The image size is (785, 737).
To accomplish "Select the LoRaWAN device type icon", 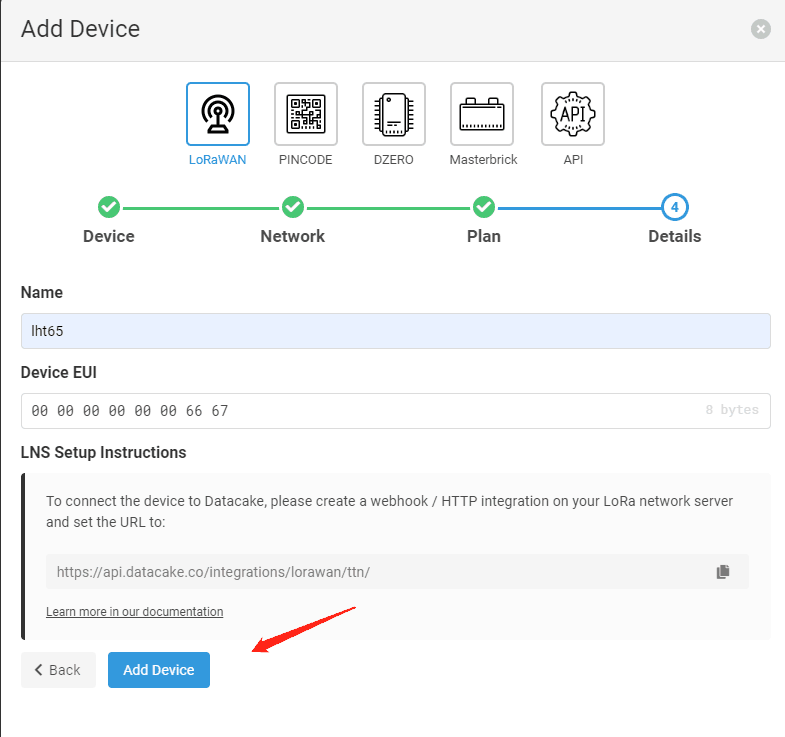I will tap(218, 114).
